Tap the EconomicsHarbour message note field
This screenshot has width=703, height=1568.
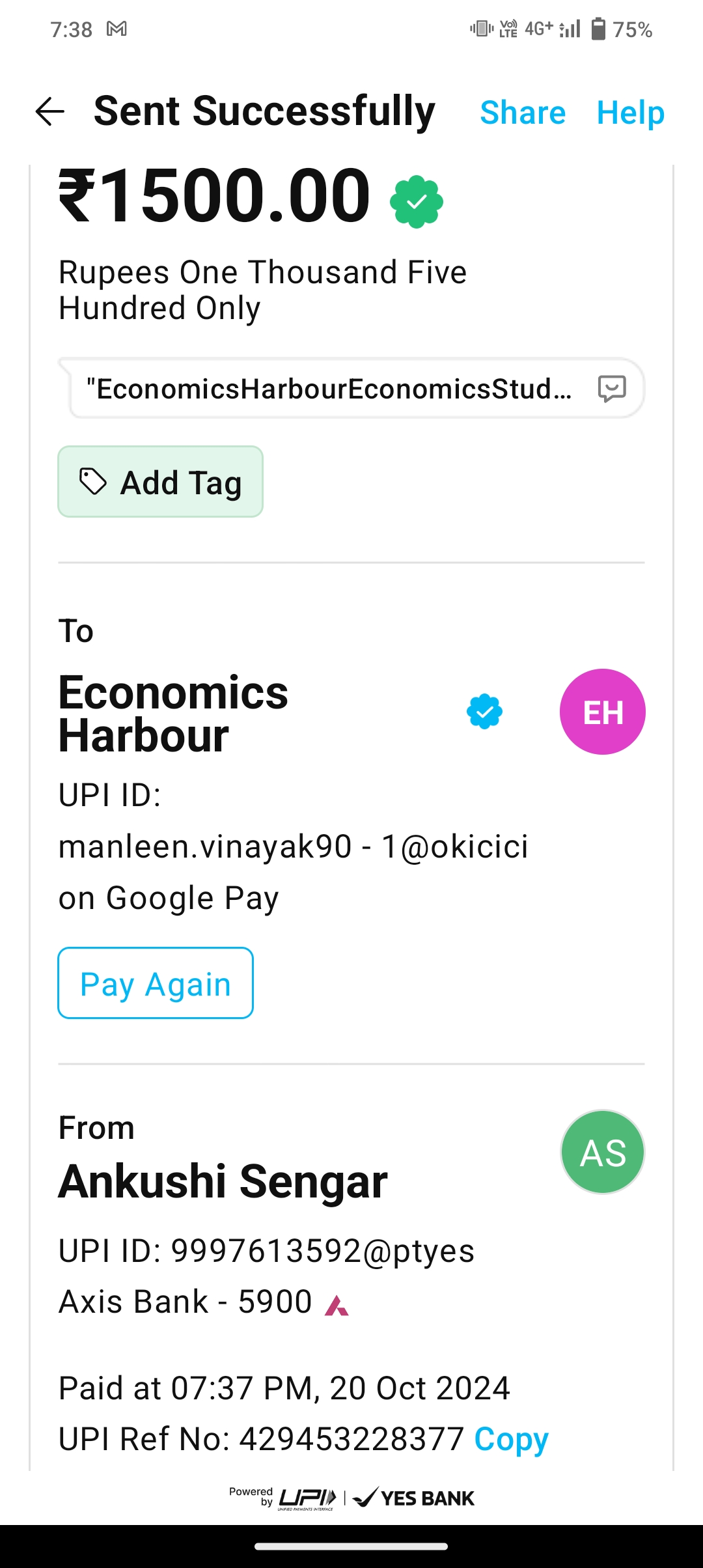329,389
